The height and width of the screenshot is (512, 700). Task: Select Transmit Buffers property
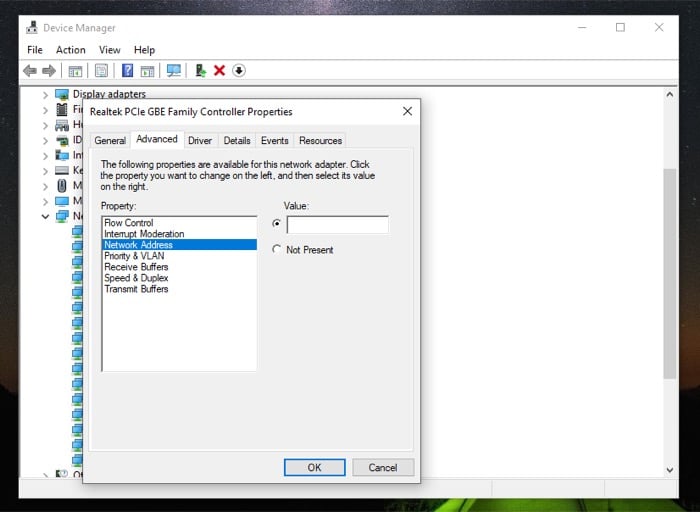point(179,289)
